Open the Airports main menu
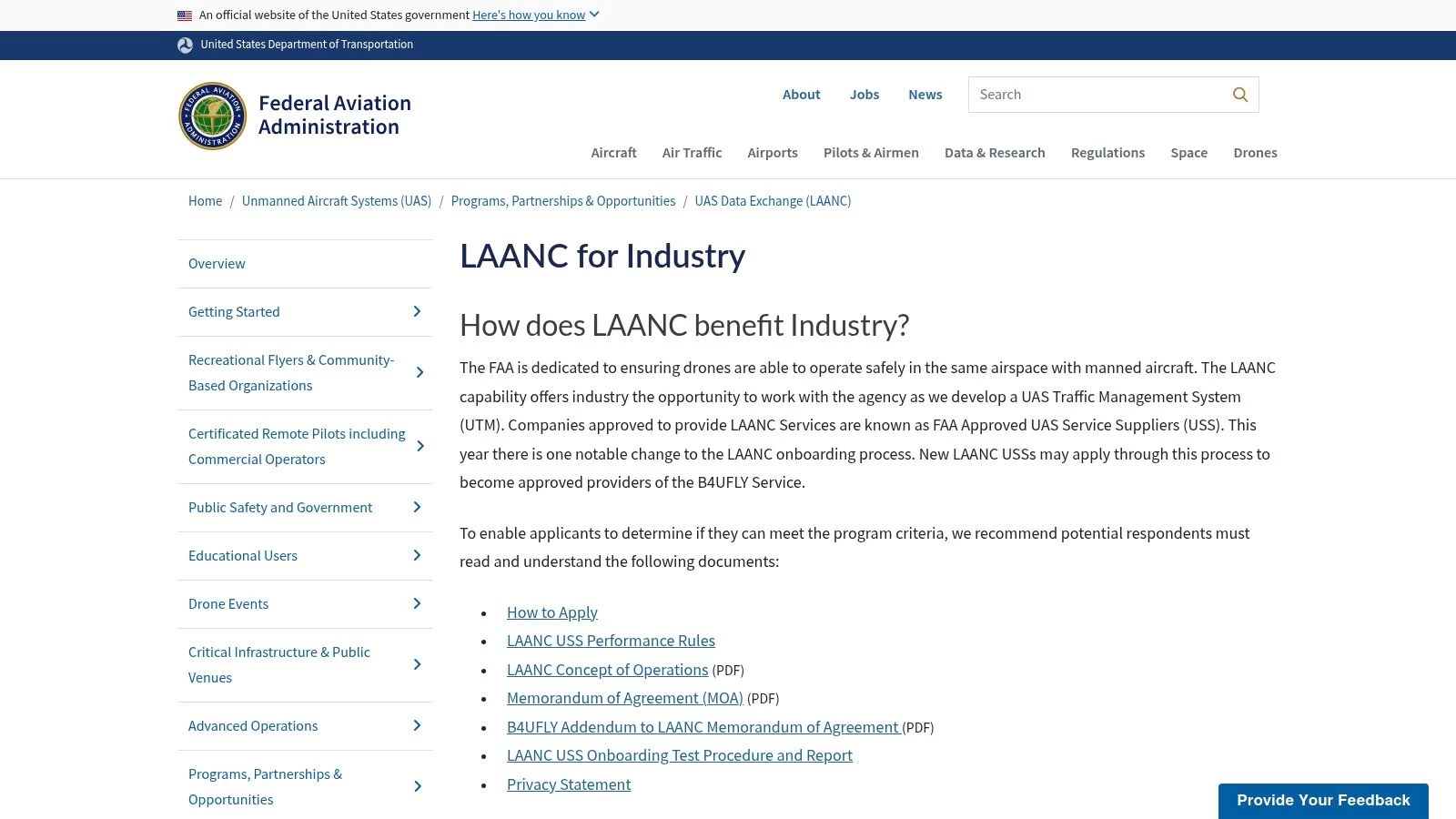The width and height of the screenshot is (1456, 819). tap(773, 153)
